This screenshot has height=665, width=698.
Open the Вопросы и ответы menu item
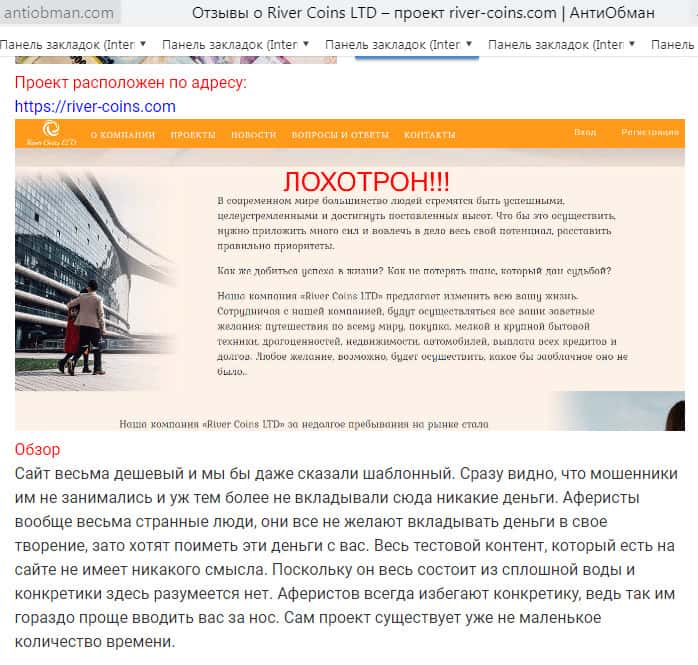click(x=340, y=134)
